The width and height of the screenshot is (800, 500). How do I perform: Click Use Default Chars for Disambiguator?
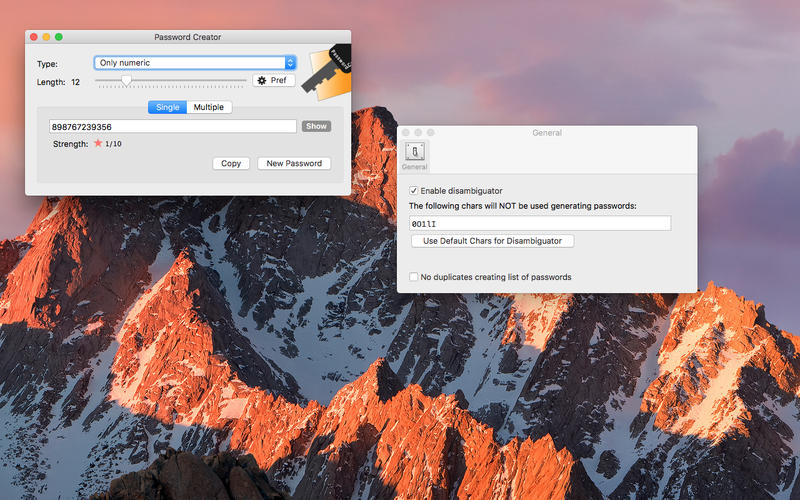[x=492, y=241]
